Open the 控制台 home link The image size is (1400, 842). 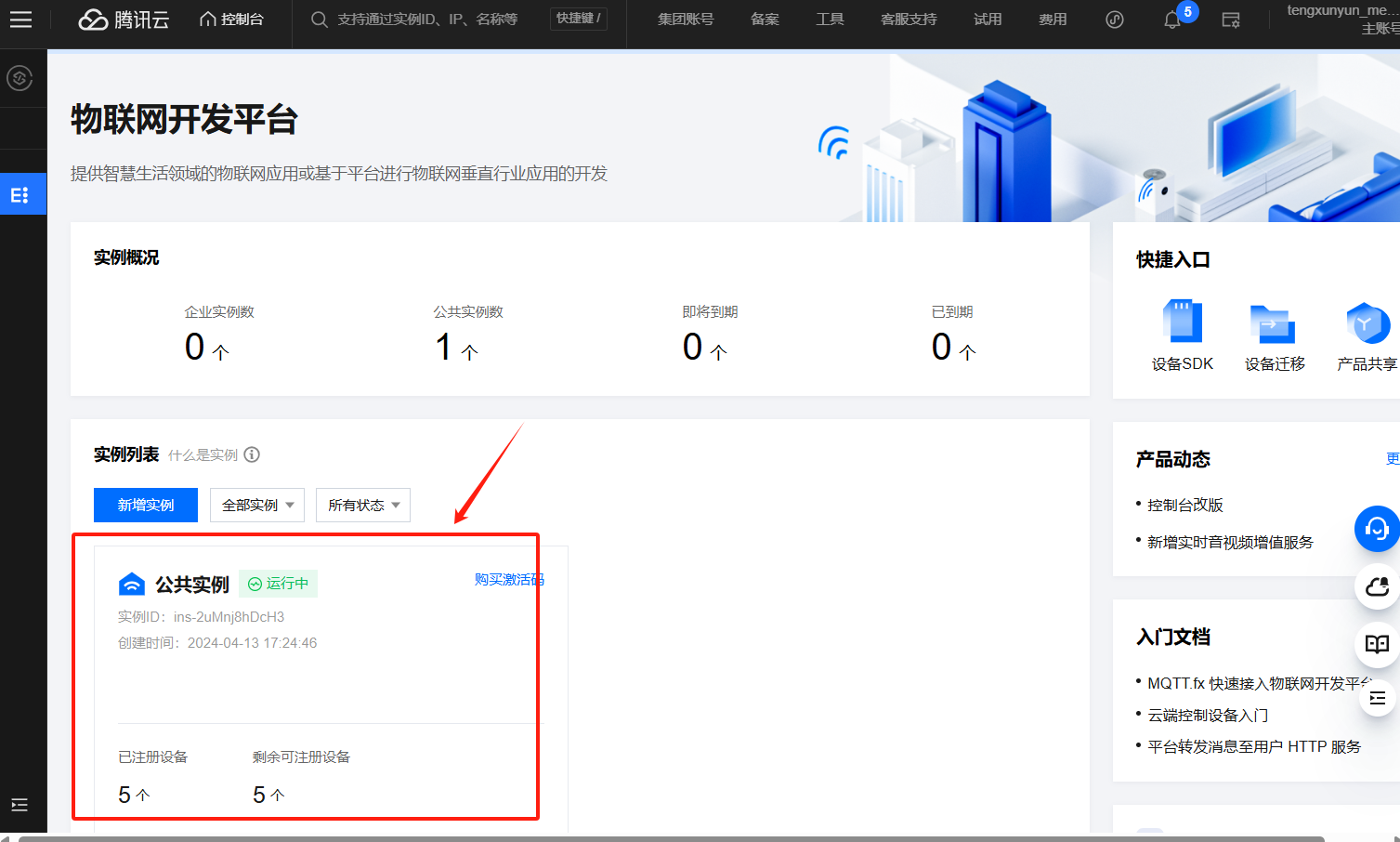pos(231,20)
